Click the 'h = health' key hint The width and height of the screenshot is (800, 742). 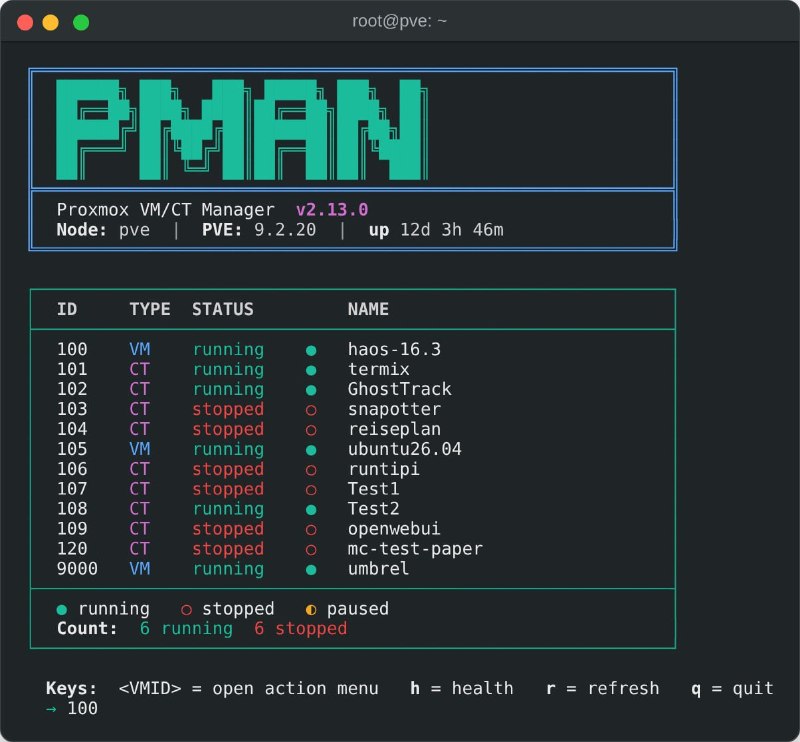coord(462,688)
